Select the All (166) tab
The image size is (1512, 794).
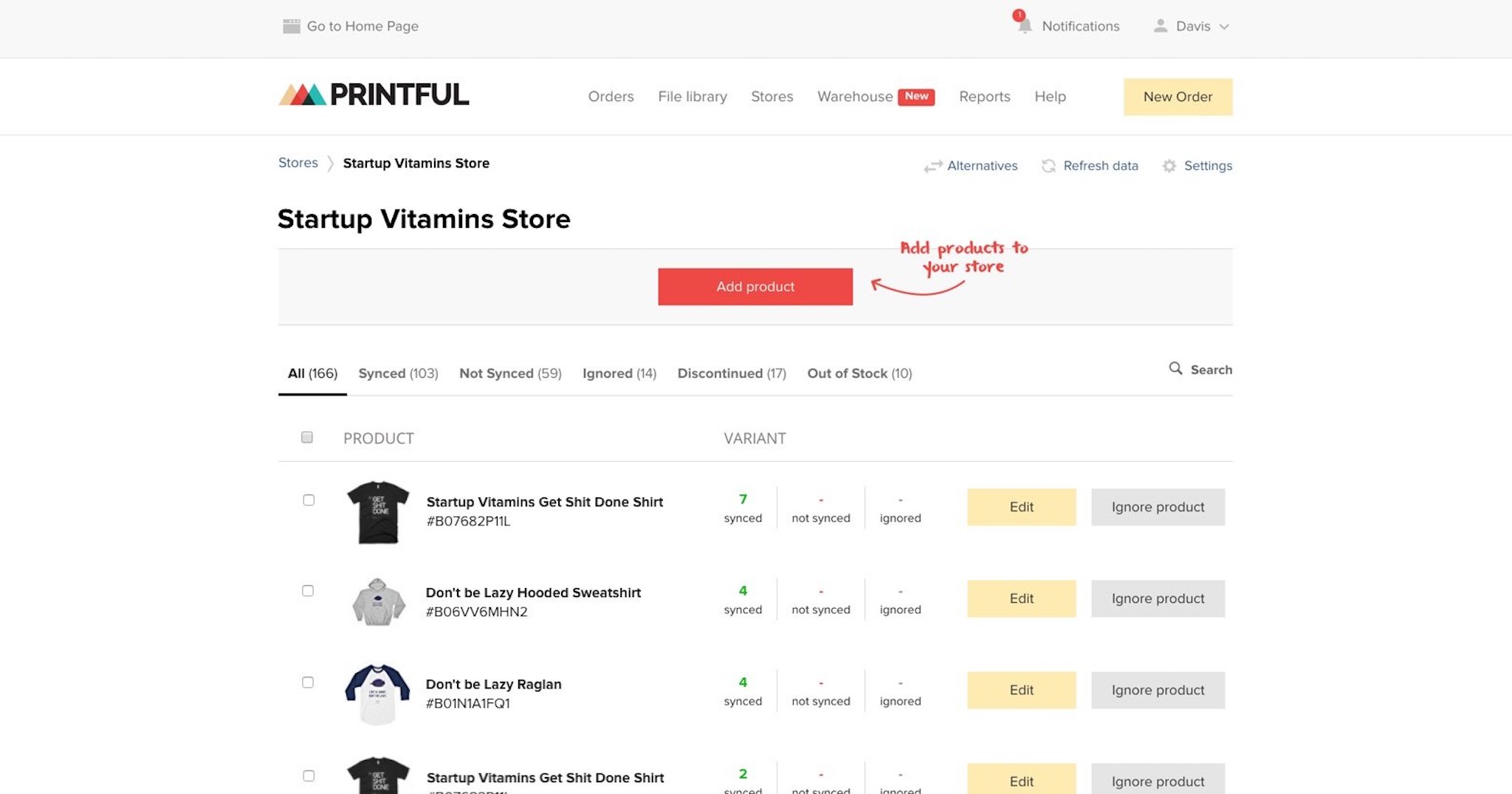312,373
